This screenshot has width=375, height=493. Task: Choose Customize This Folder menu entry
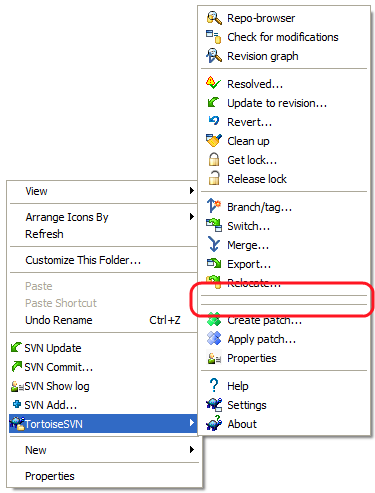(83, 260)
